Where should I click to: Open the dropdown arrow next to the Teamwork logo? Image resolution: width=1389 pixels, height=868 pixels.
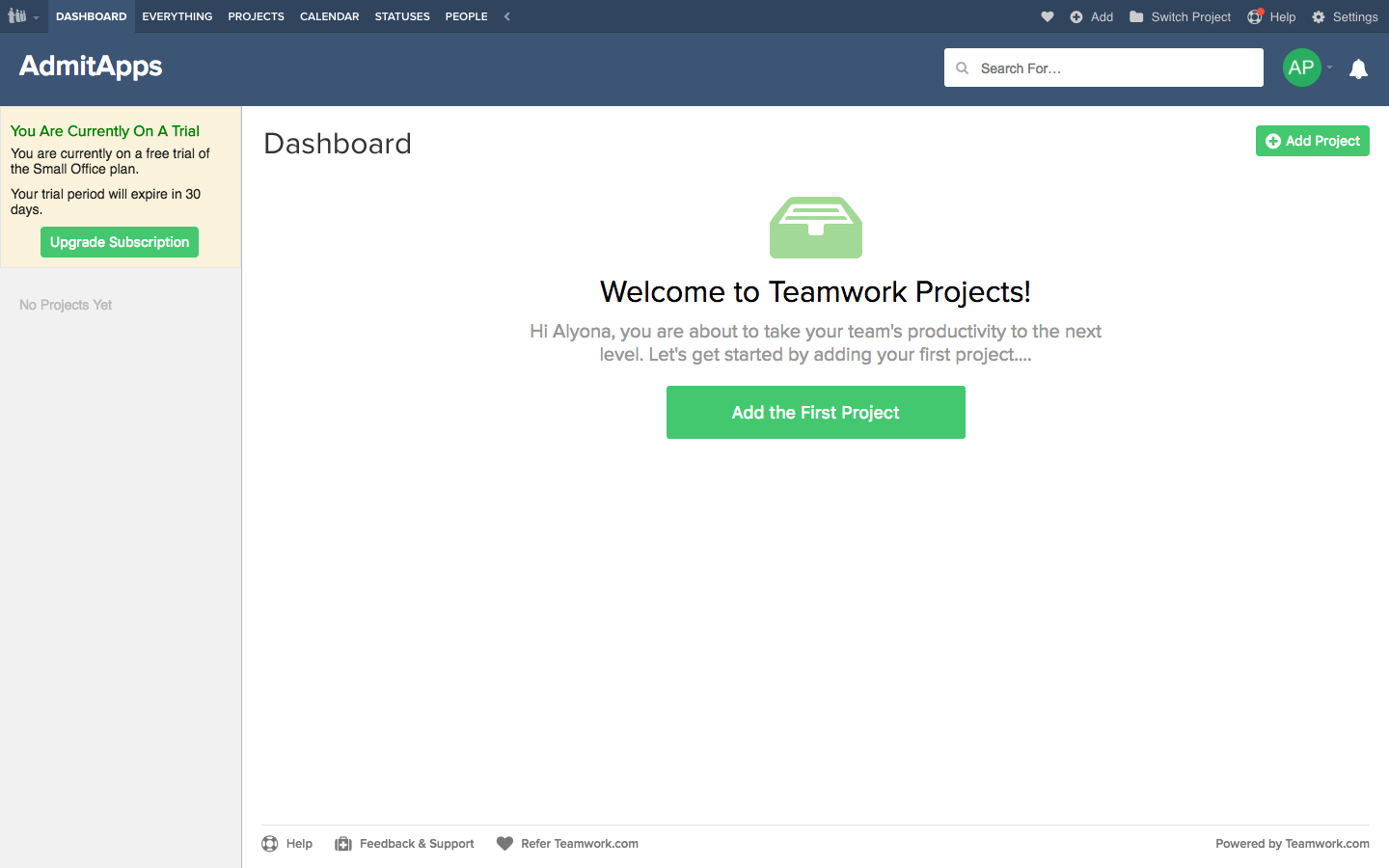(37, 16)
